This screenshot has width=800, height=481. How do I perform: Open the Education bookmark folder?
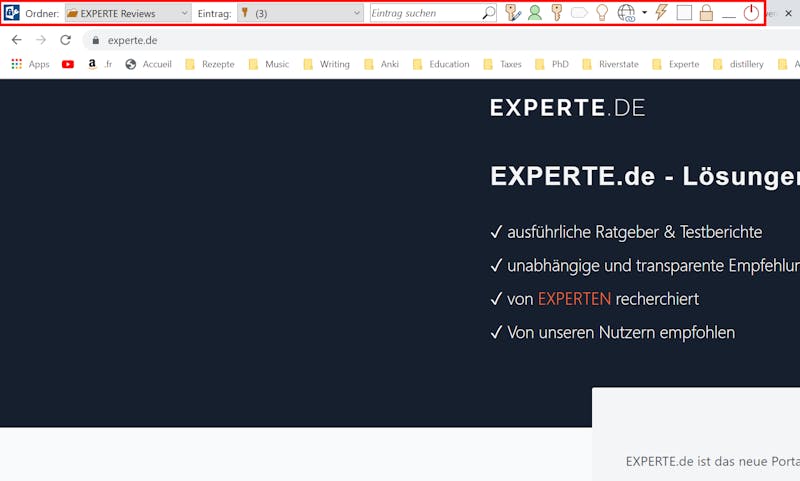(441, 64)
